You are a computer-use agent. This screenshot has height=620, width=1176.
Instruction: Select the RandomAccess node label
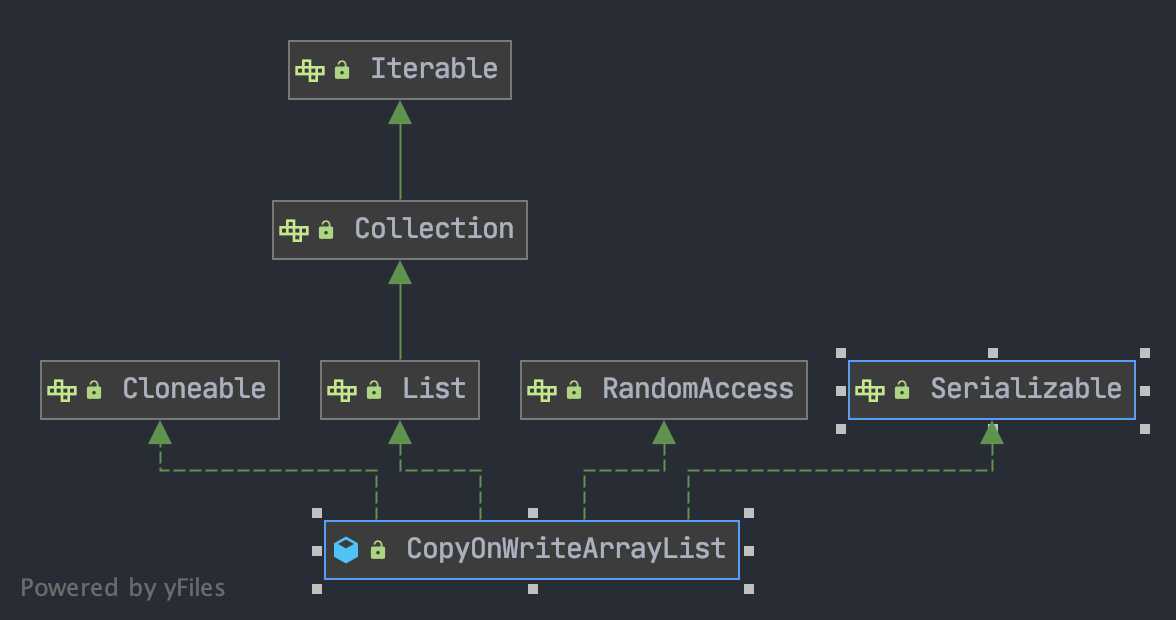point(698,389)
